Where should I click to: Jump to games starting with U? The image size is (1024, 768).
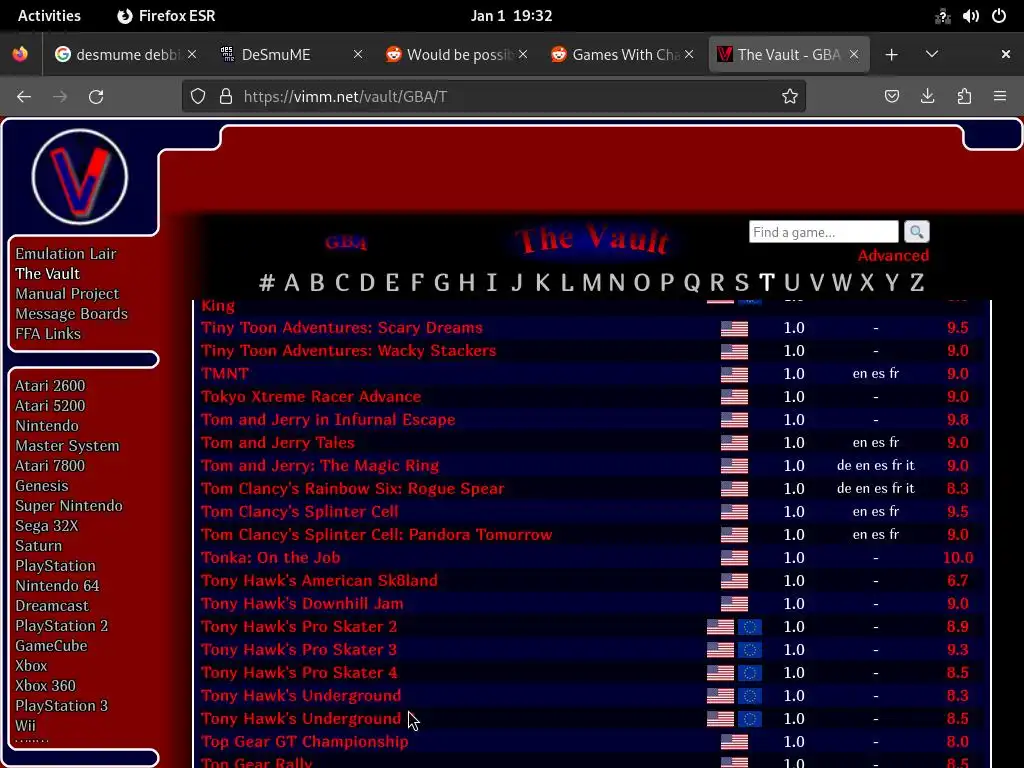792,283
